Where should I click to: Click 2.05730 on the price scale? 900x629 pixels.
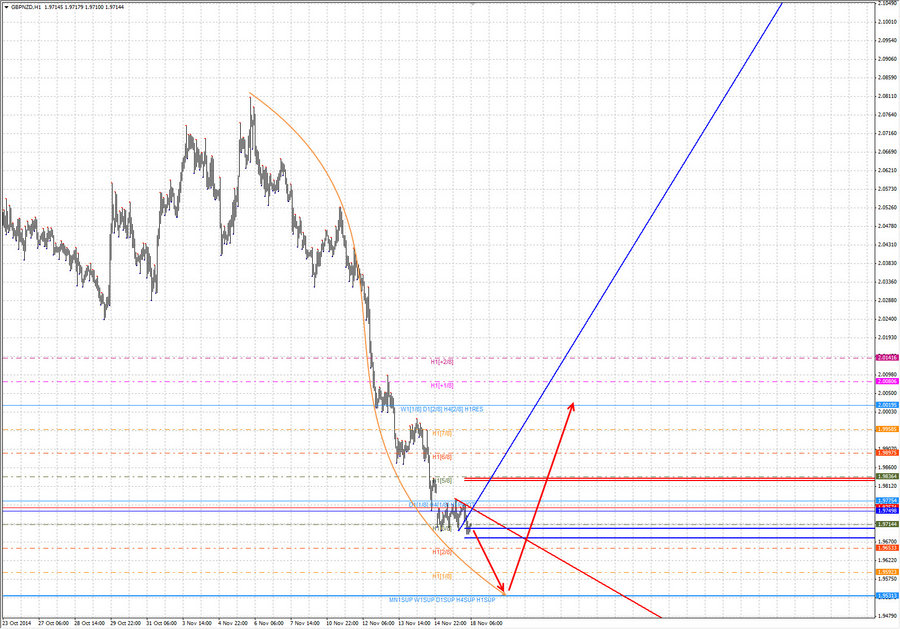click(887, 189)
